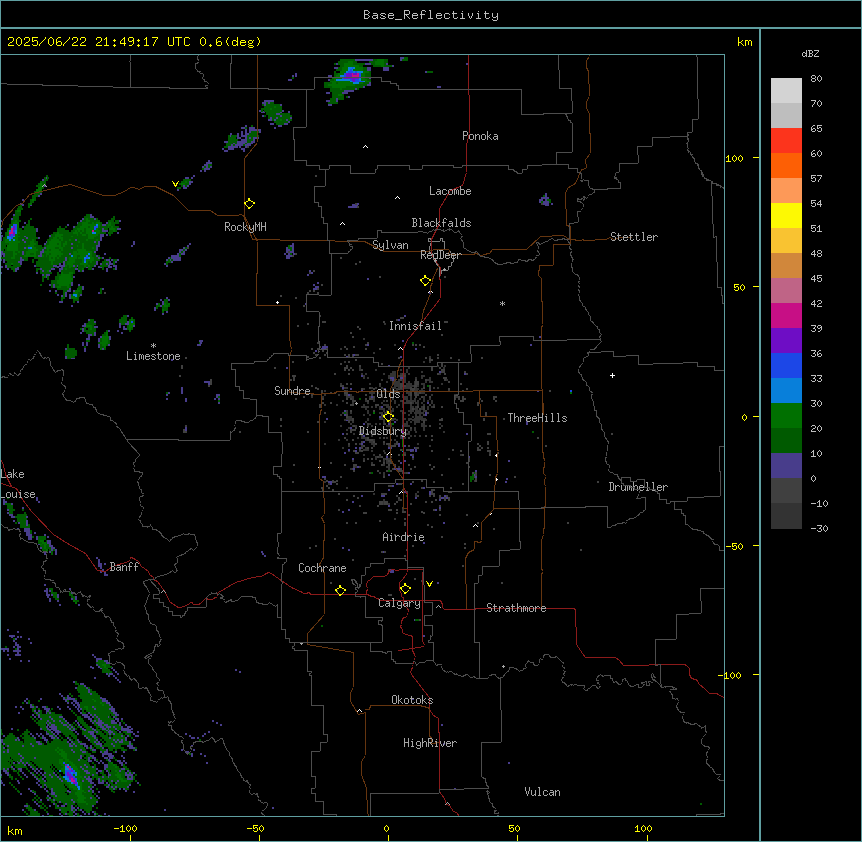Click the yellow diamond marker south of RedDeer

click(x=426, y=281)
